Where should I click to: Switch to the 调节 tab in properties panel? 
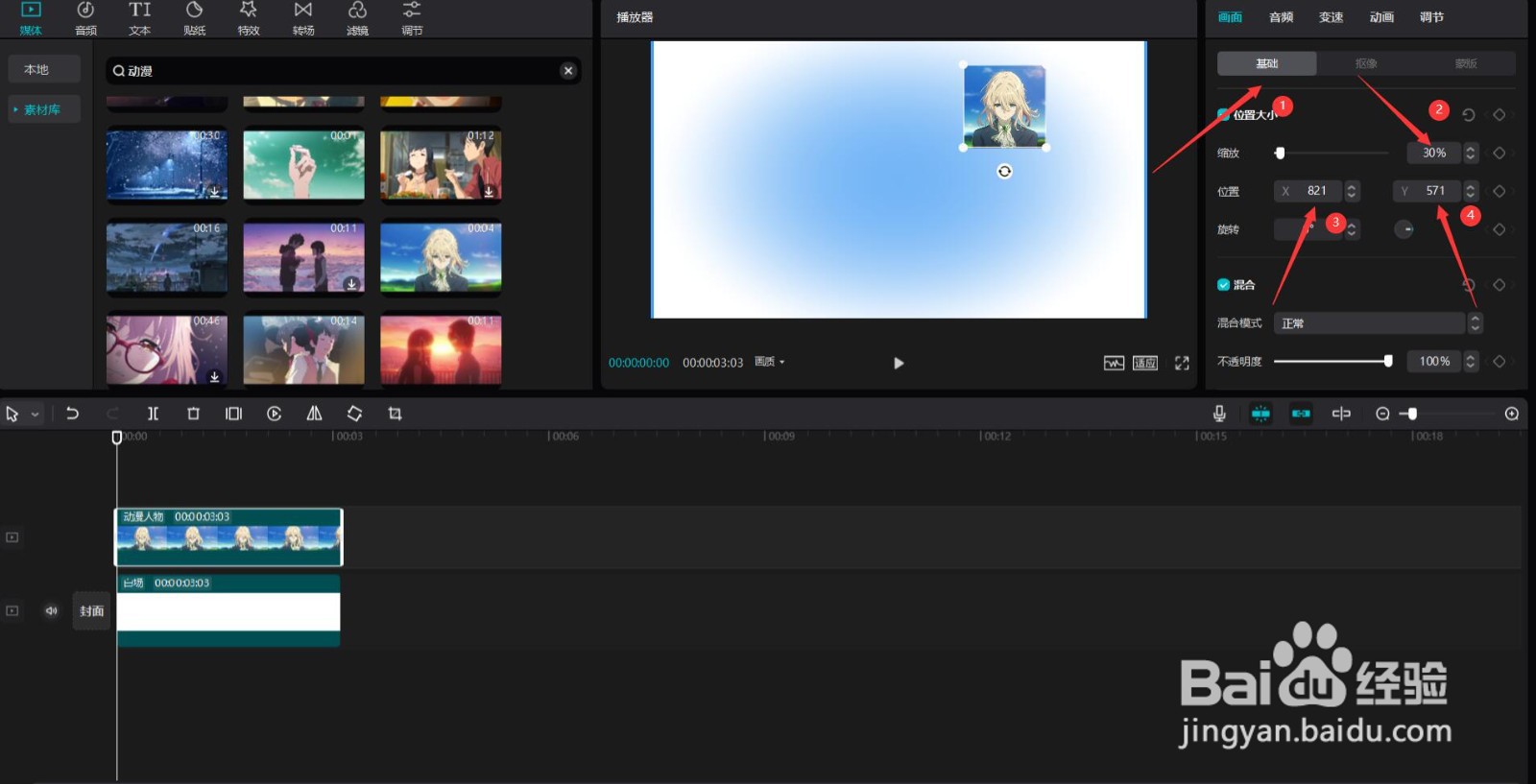coord(1431,17)
